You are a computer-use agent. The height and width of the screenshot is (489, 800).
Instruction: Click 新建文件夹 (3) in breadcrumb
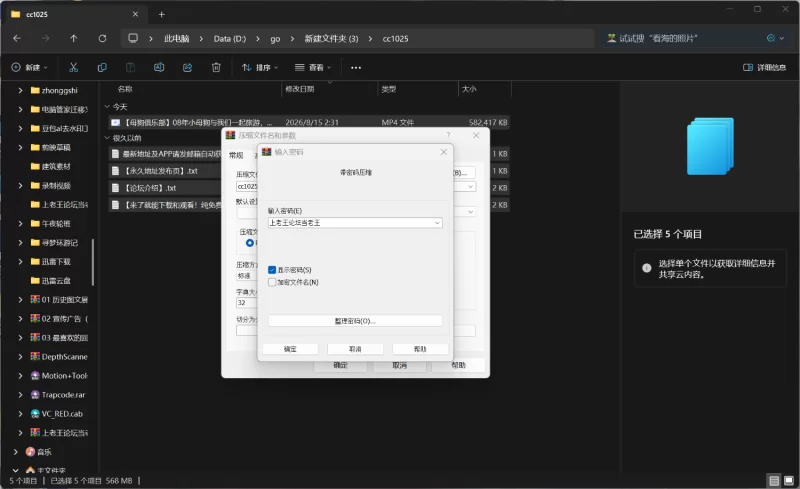coord(331,39)
